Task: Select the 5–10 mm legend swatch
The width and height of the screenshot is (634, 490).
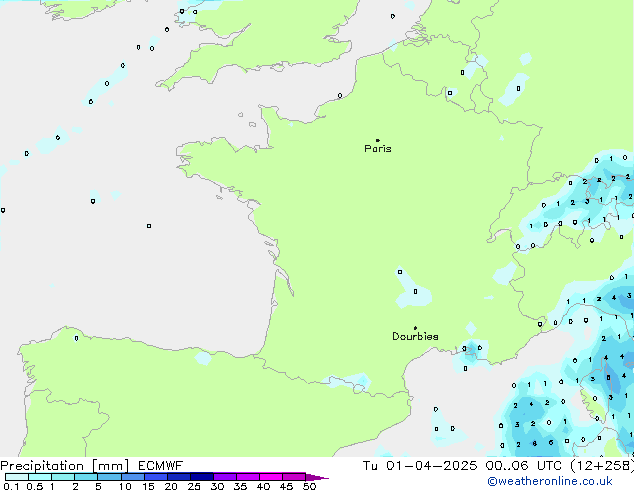Action: click(109, 477)
